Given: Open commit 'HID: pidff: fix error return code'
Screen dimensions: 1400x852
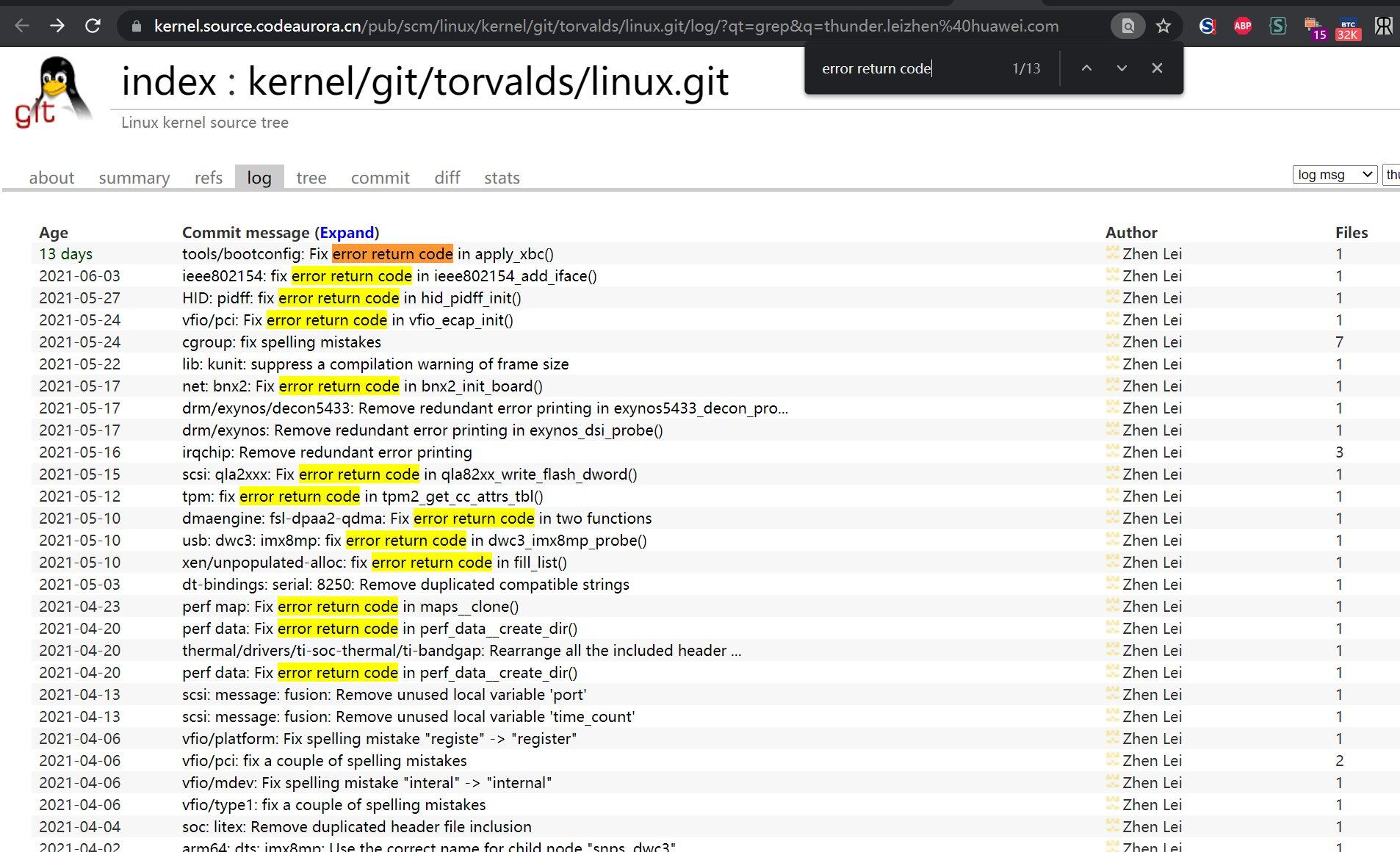Looking at the screenshot, I should pos(352,298).
